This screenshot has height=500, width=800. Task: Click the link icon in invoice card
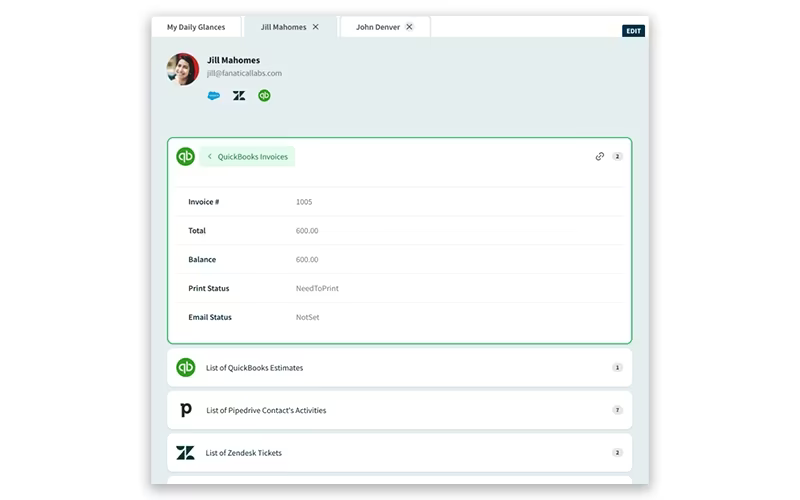pos(600,156)
